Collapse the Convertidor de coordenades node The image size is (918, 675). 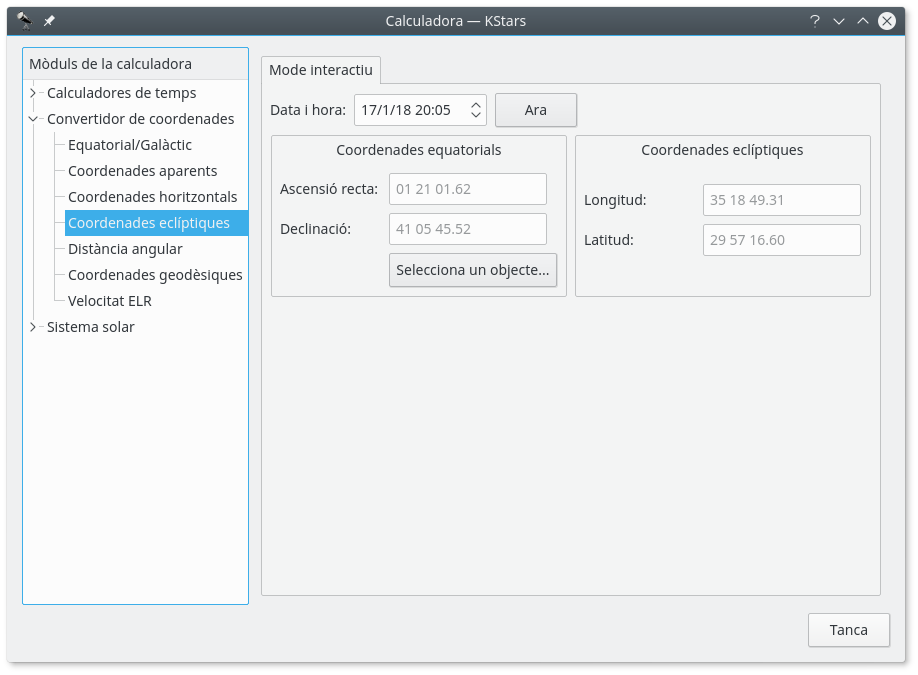click(33, 119)
